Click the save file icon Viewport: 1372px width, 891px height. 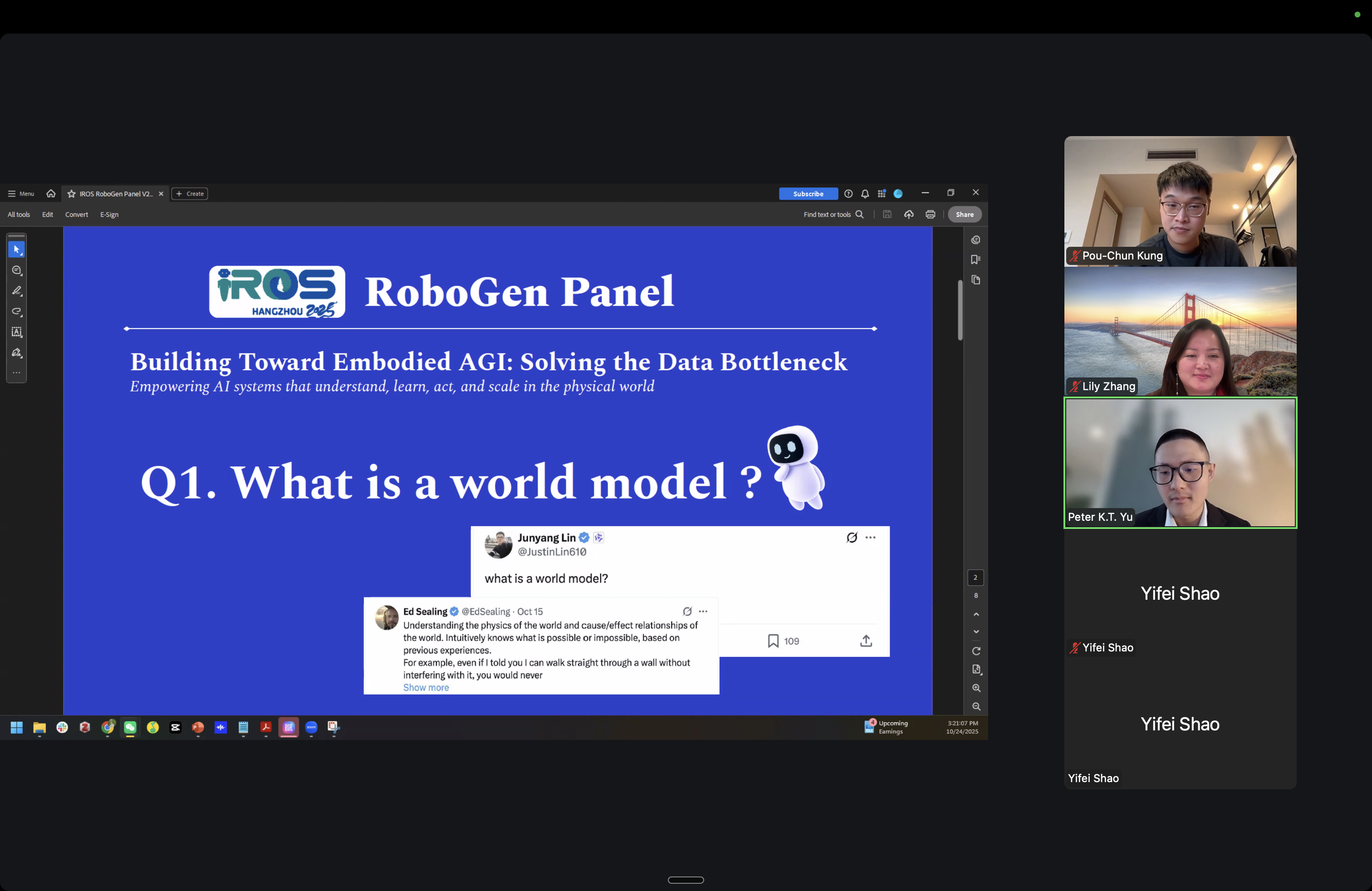pos(887,214)
